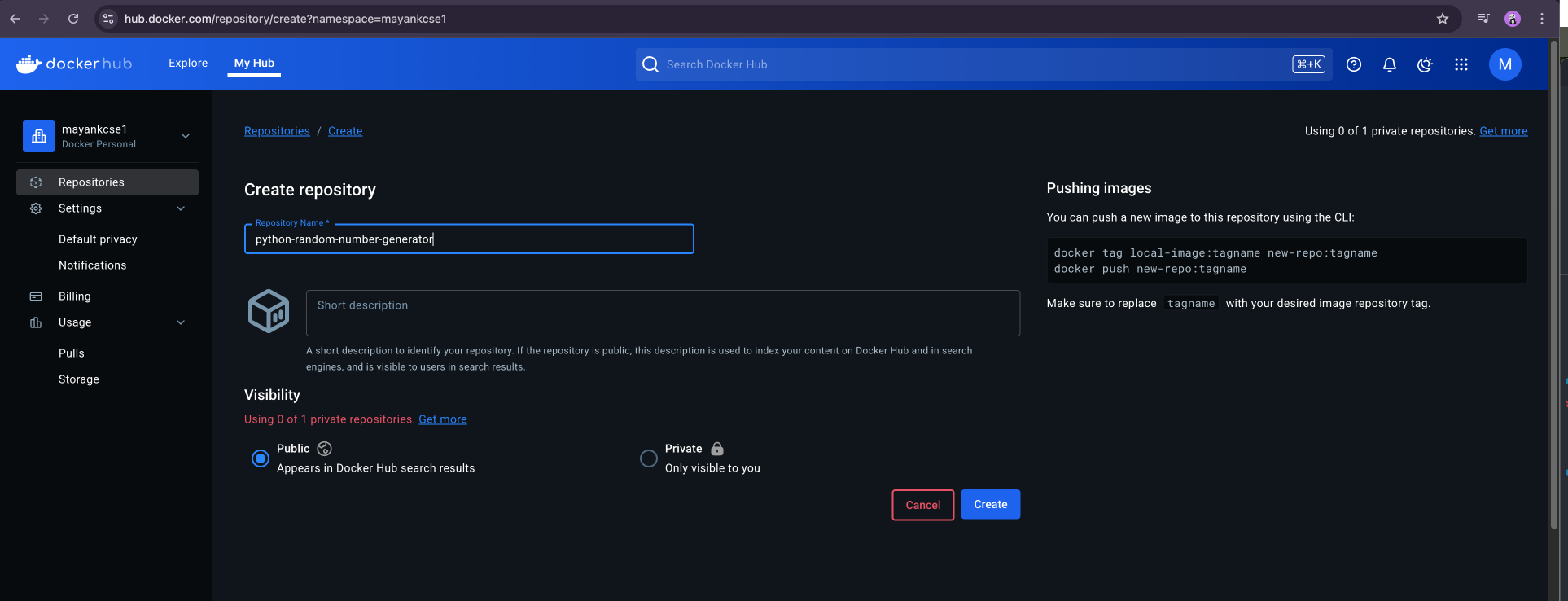Click the ⌘+K shortcut badge

click(1308, 64)
